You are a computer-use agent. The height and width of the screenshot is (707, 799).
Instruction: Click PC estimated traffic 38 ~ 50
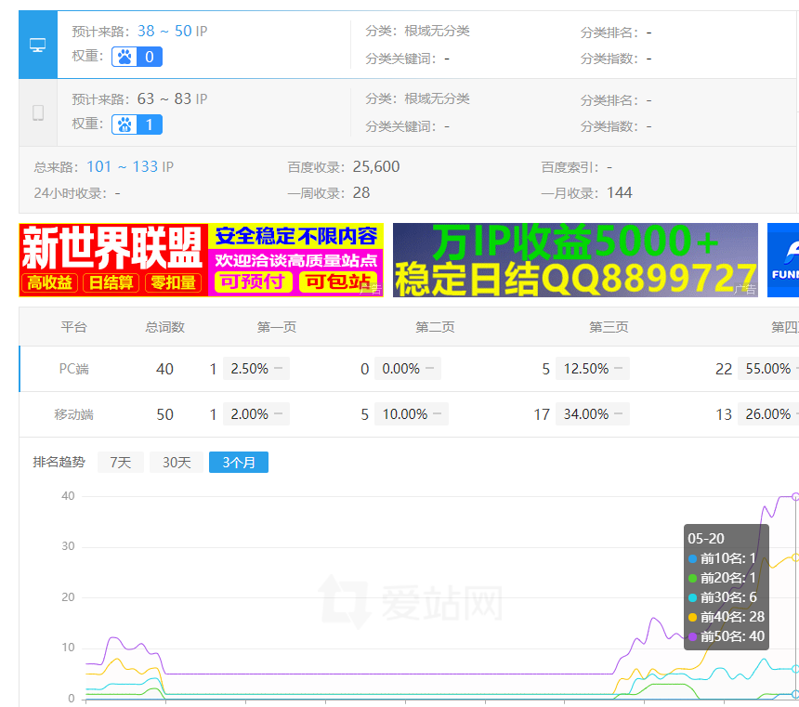tap(164, 31)
